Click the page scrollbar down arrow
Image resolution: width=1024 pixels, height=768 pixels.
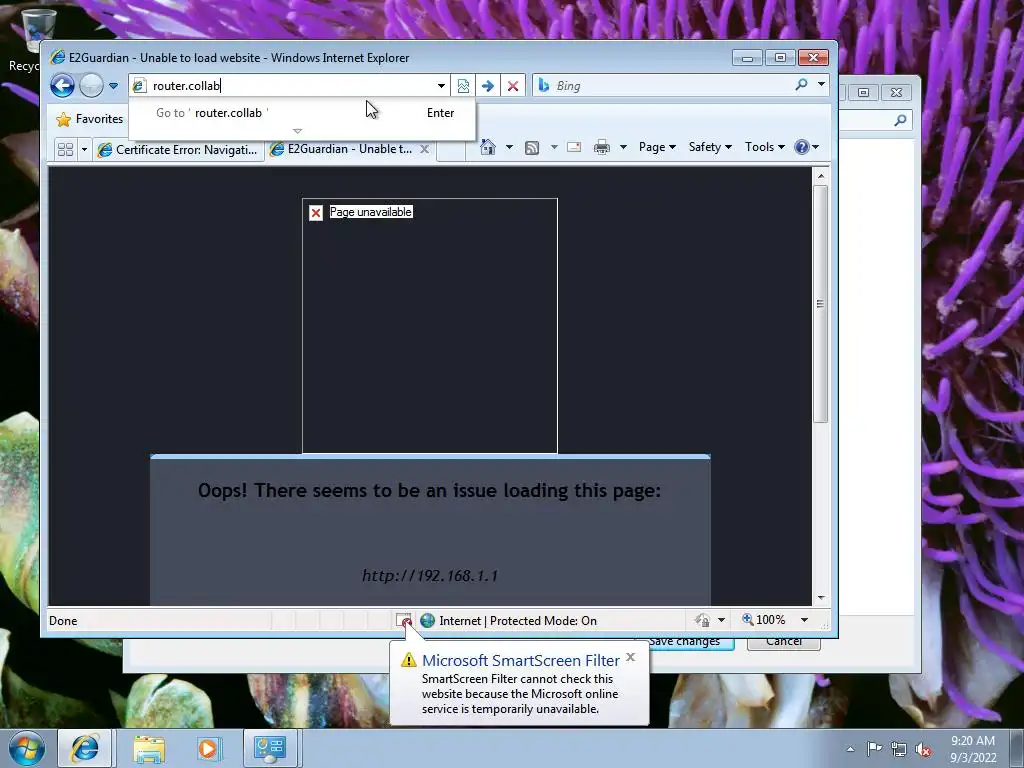click(821, 598)
